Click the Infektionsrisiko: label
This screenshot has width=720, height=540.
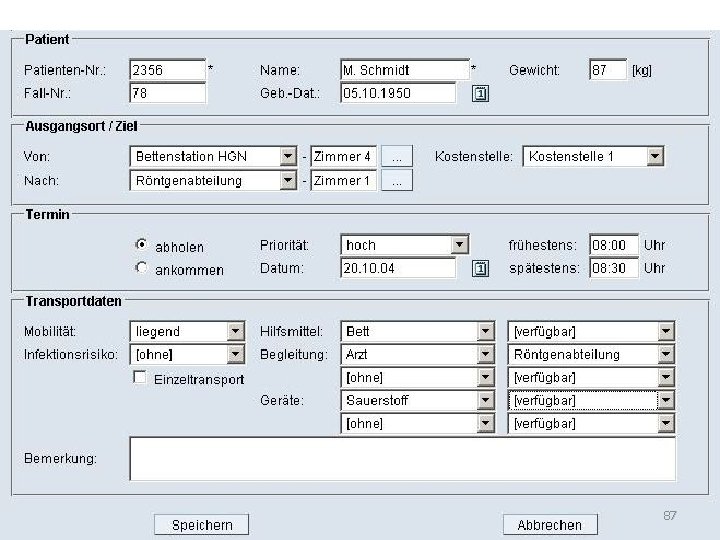coord(71,354)
